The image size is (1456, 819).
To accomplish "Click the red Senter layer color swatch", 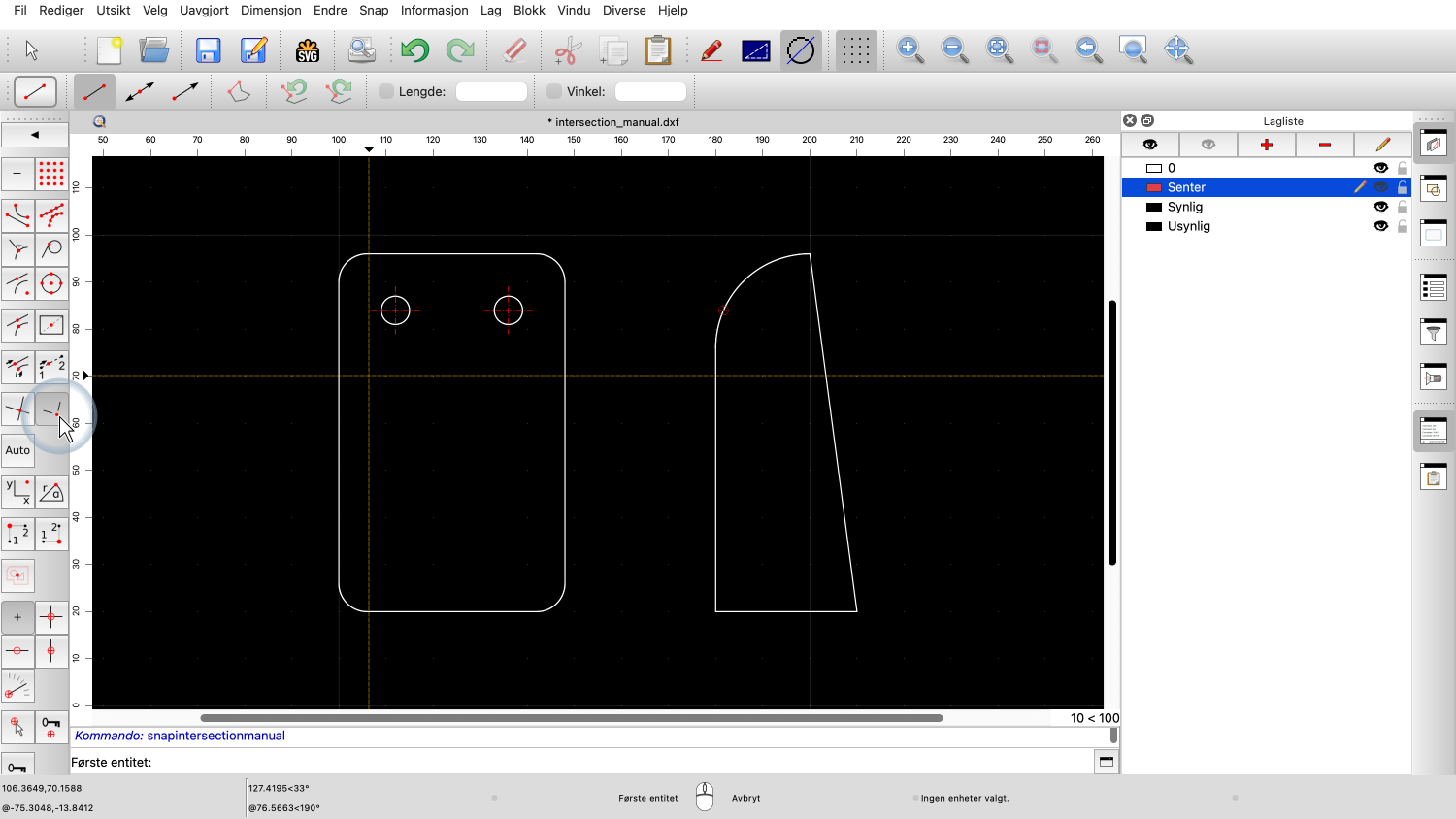I will point(1154,187).
